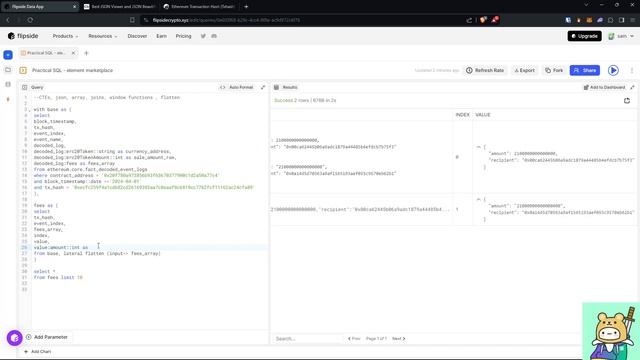Open Flipside's Twitter icon link
This screenshot has height=360, width=640.
[x=203, y=36]
